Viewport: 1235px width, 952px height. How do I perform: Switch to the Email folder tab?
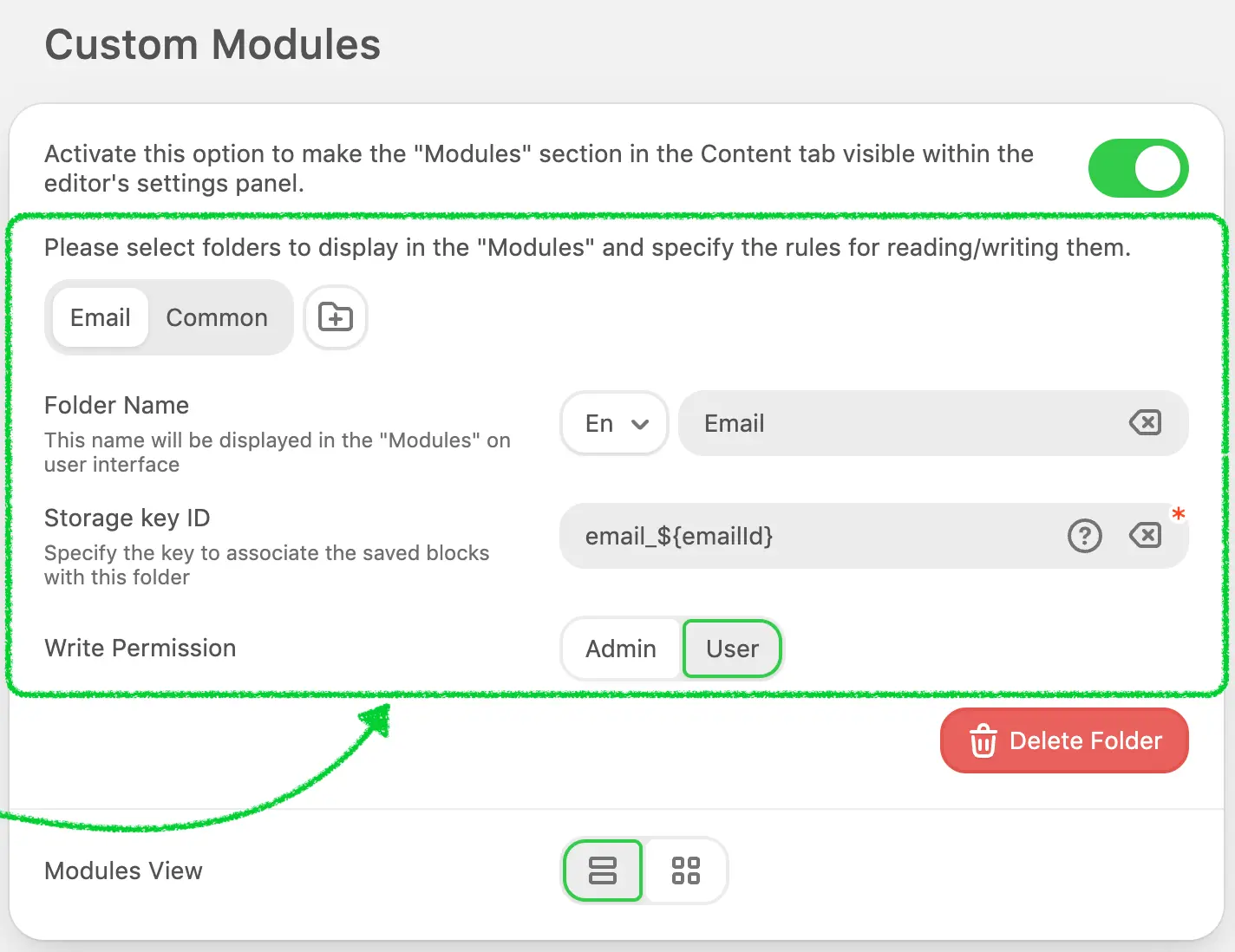coord(101,318)
